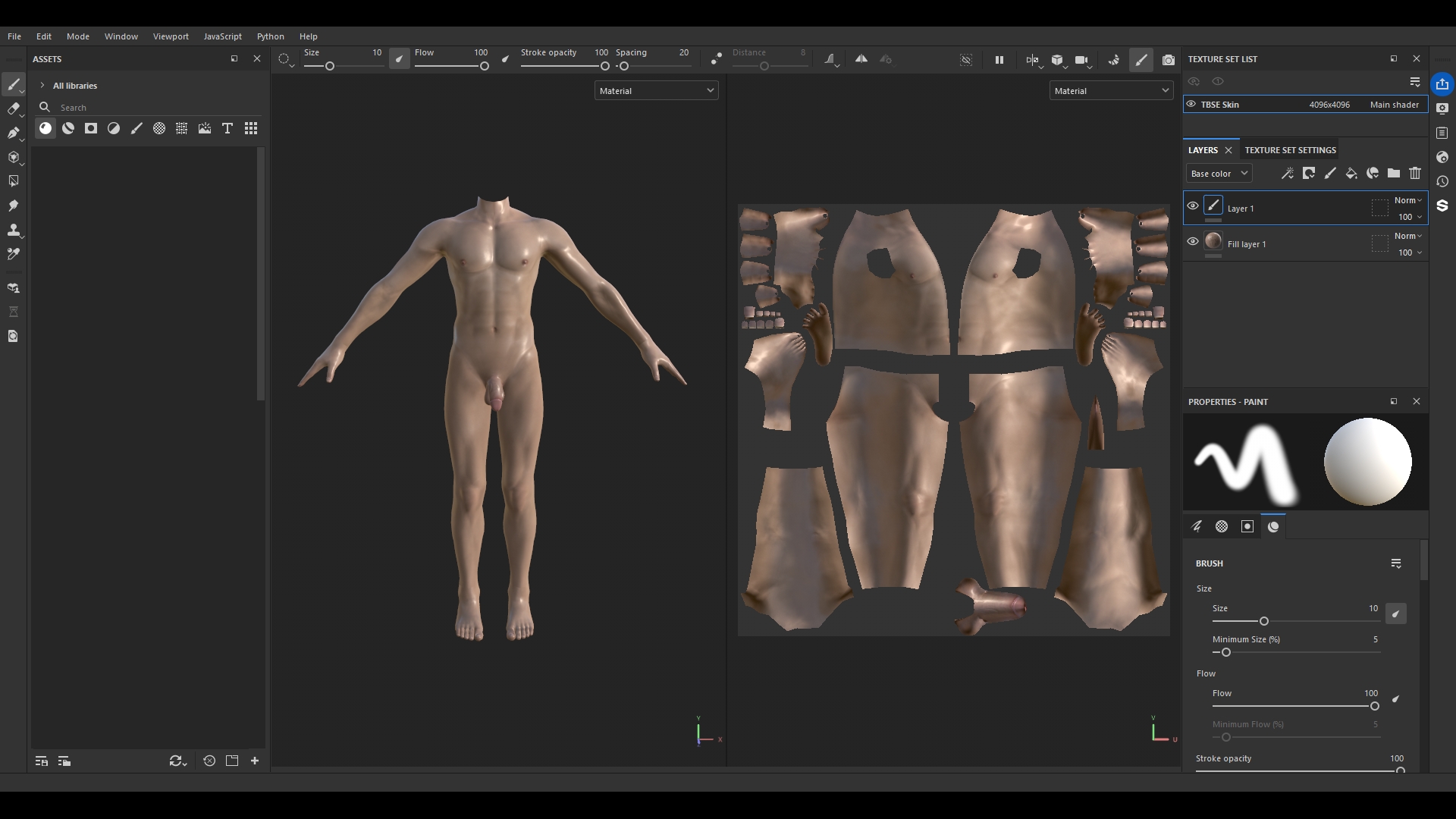Select the Smudge tool

[x=13, y=206]
